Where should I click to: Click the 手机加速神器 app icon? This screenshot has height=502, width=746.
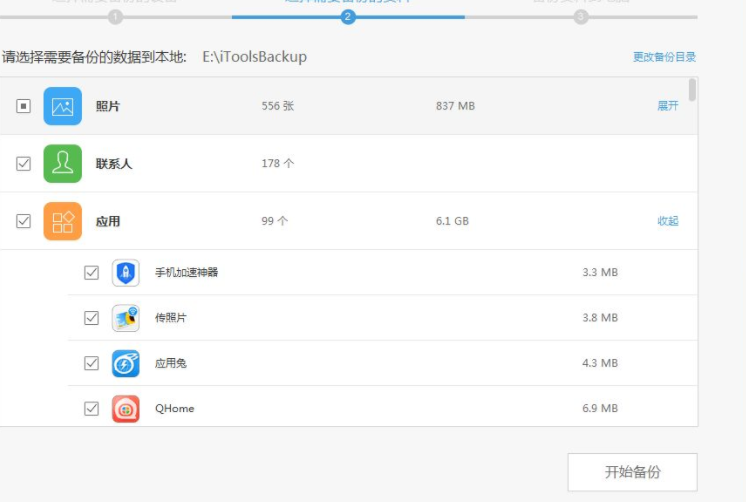(x=126, y=272)
